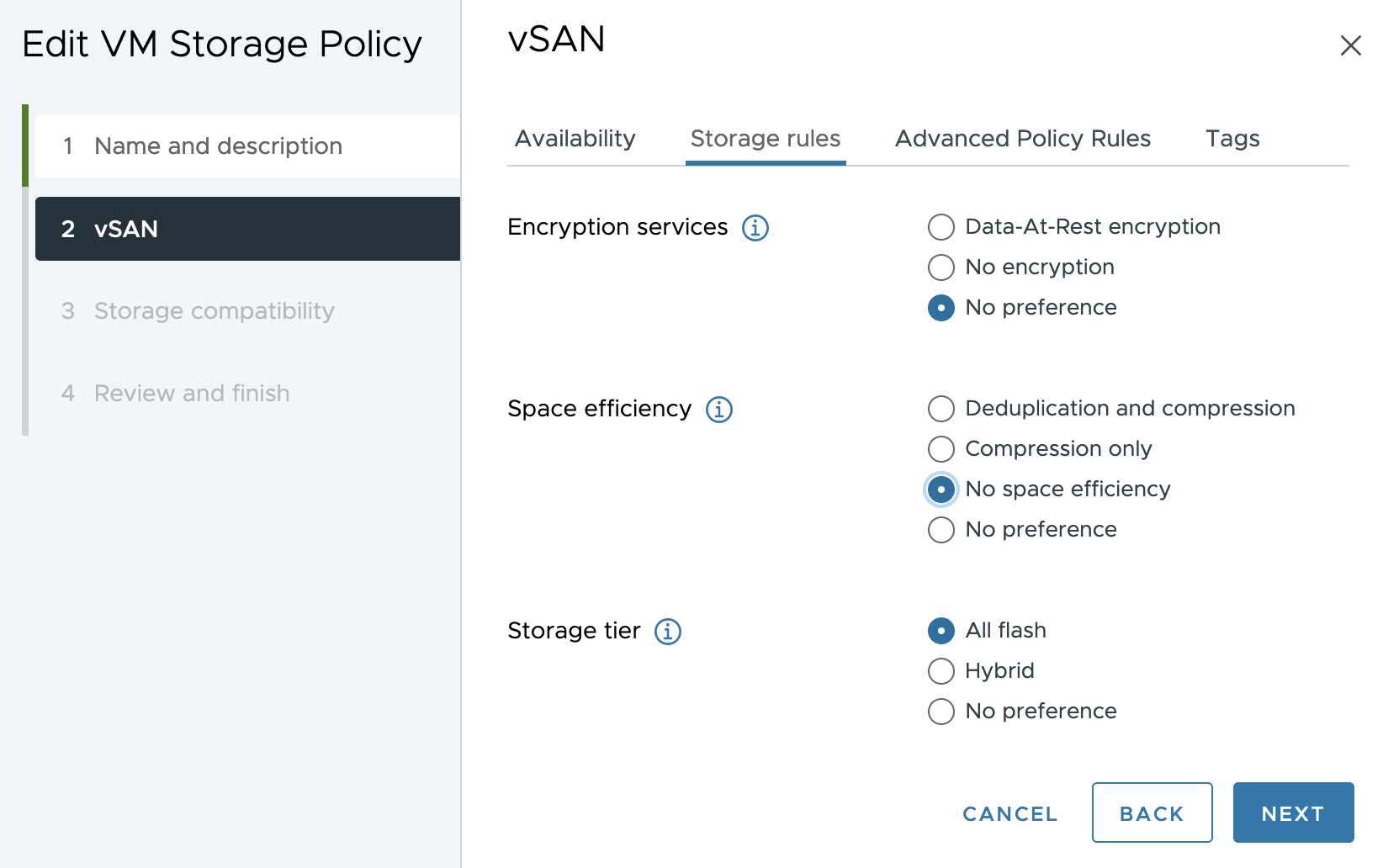
Task: Open Encryption services info tooltip icon
Action: [x=755, y=228]
